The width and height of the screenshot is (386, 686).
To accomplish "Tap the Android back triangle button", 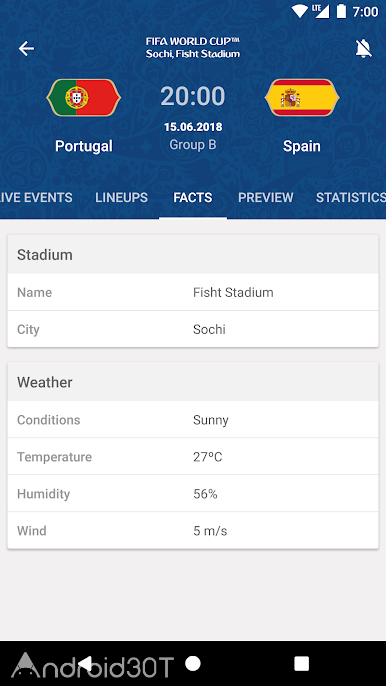I will 85,663.
